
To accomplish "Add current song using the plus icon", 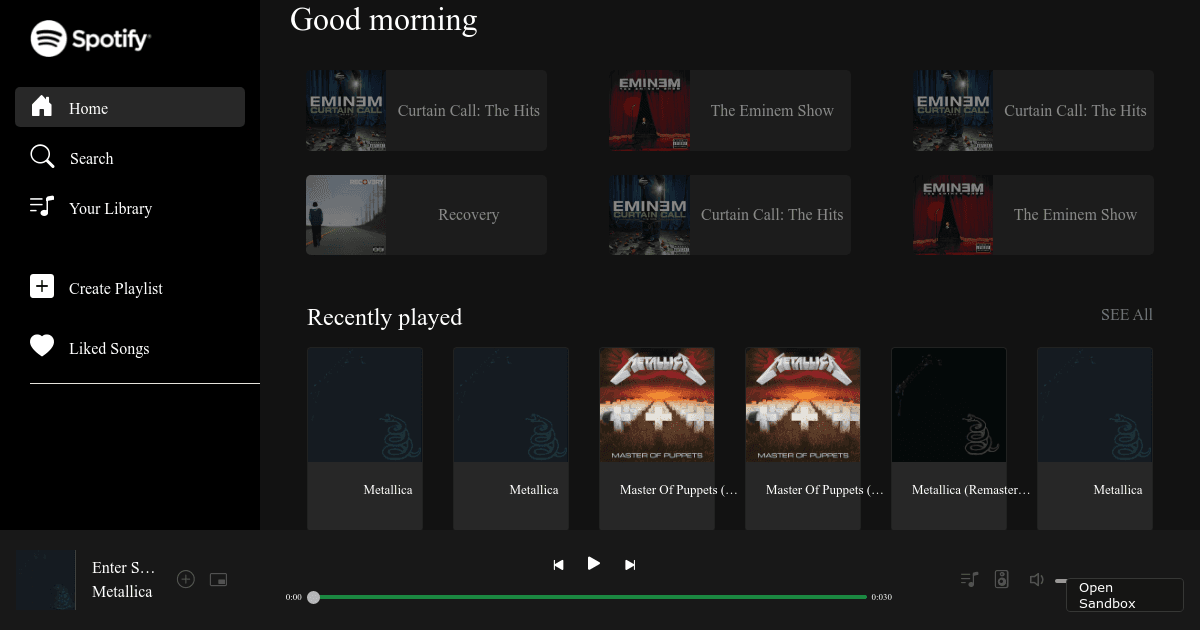I will pos(185,579).
